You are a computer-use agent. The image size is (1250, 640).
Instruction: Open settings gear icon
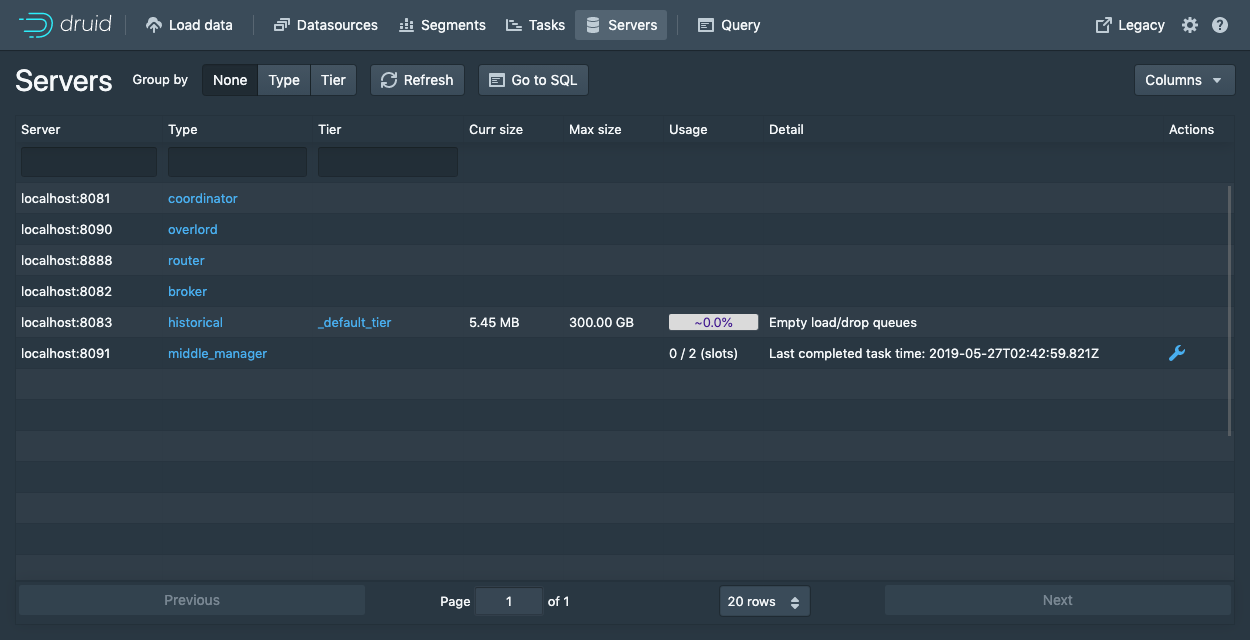tap(1189, 25)
